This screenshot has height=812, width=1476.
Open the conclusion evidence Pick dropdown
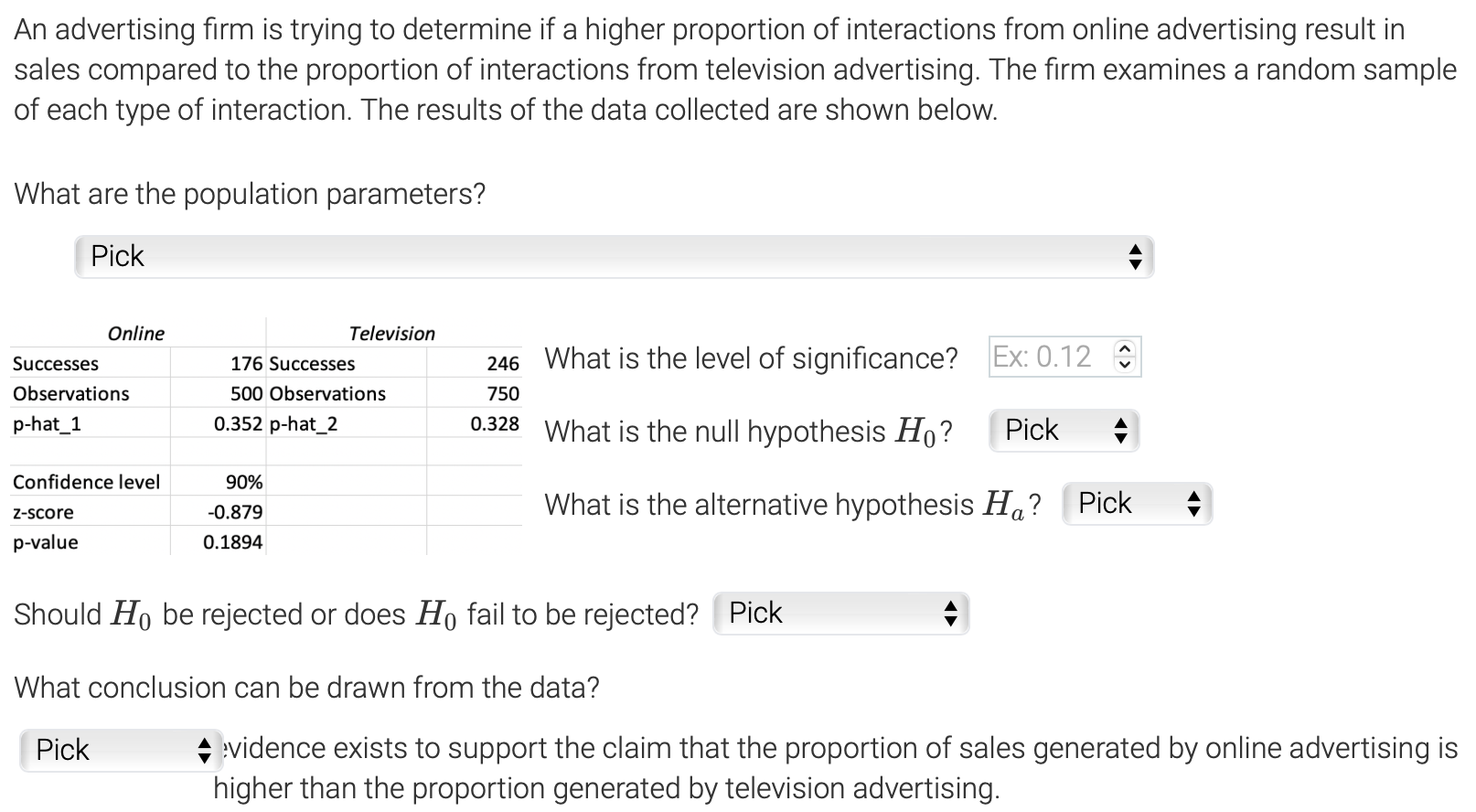point(121,751)
